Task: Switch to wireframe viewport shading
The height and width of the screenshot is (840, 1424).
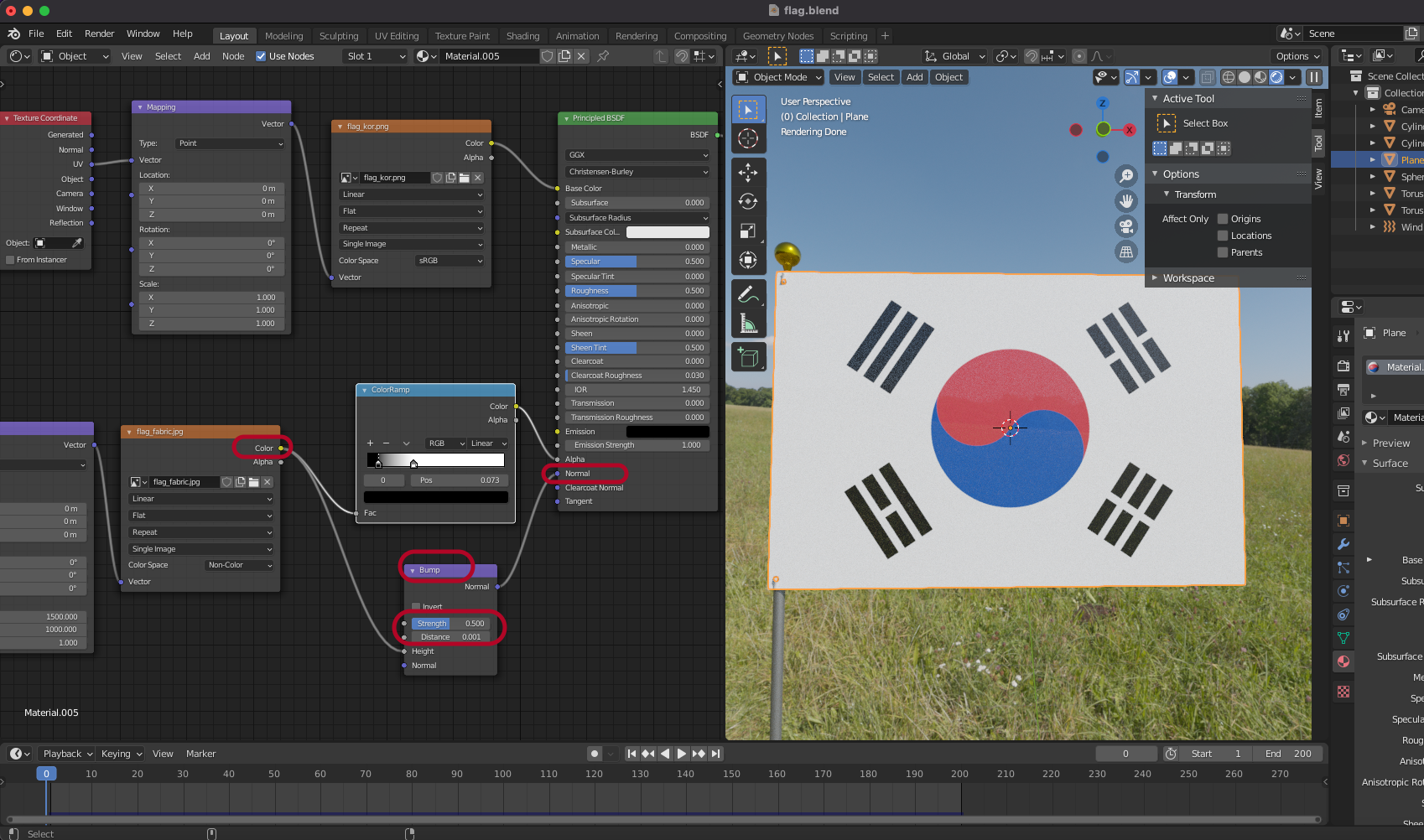Action: coord(1229,77)
